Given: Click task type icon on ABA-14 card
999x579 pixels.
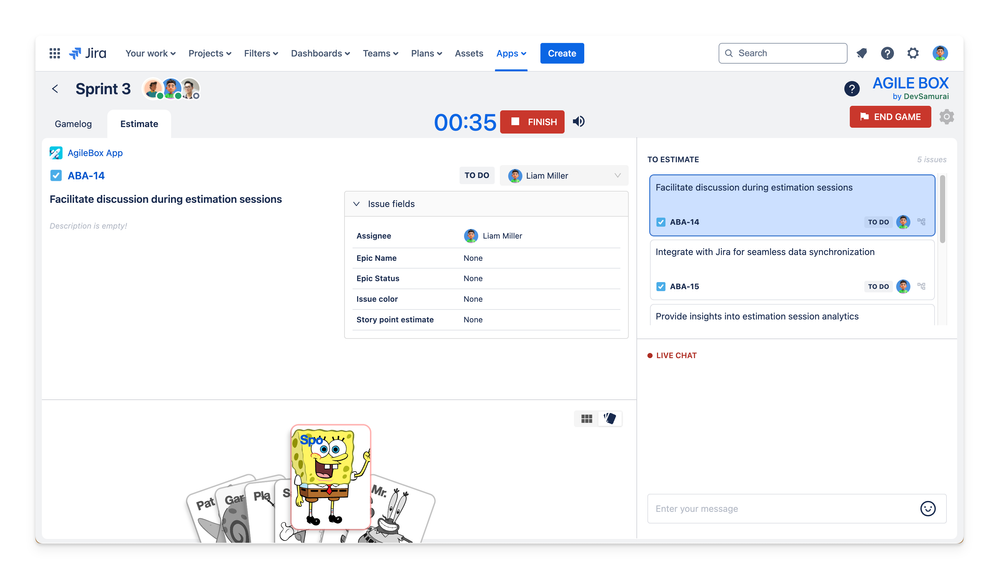Looking at the screenshot, I should [661, 222].
